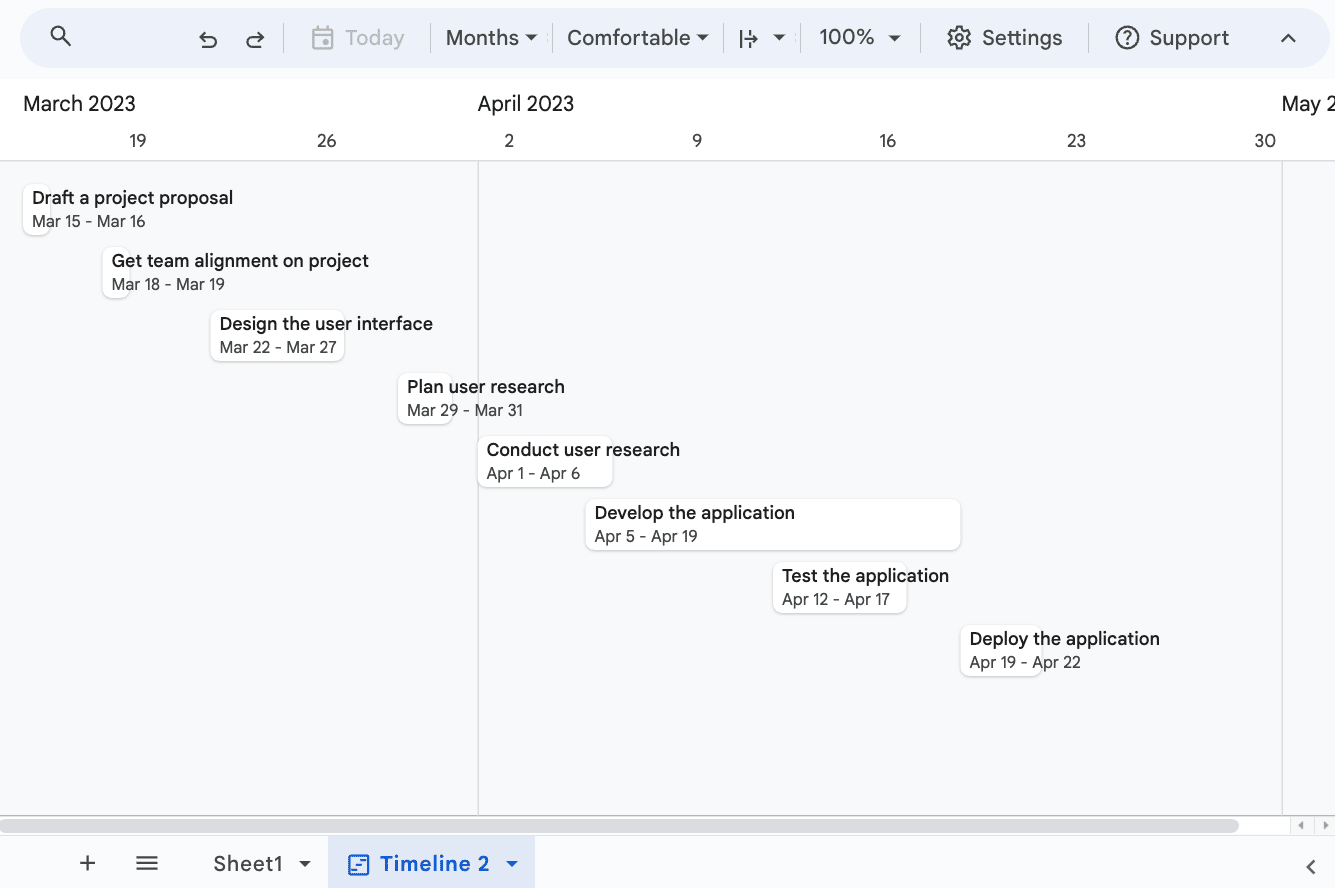
Task: Add a new sheet with plus icon
Action: (88, 863)
